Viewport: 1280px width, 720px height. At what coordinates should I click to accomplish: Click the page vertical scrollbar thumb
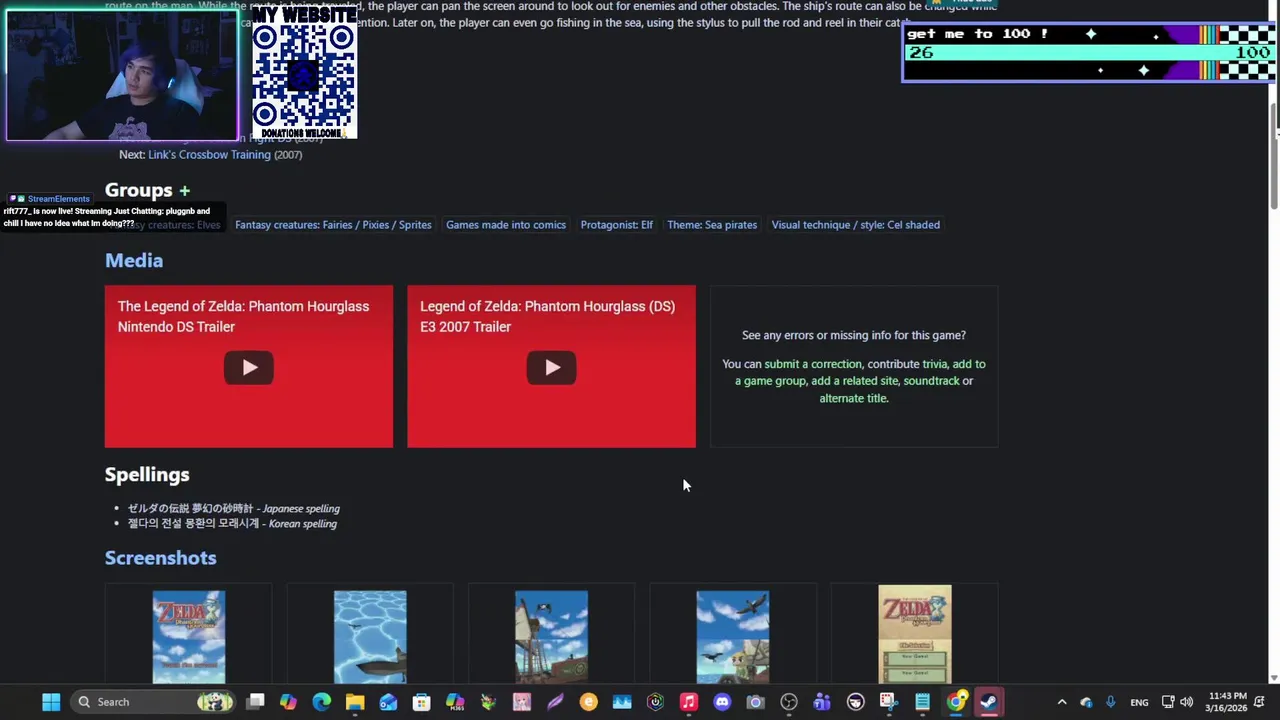pyautogui.click(x=1274, y=155)
